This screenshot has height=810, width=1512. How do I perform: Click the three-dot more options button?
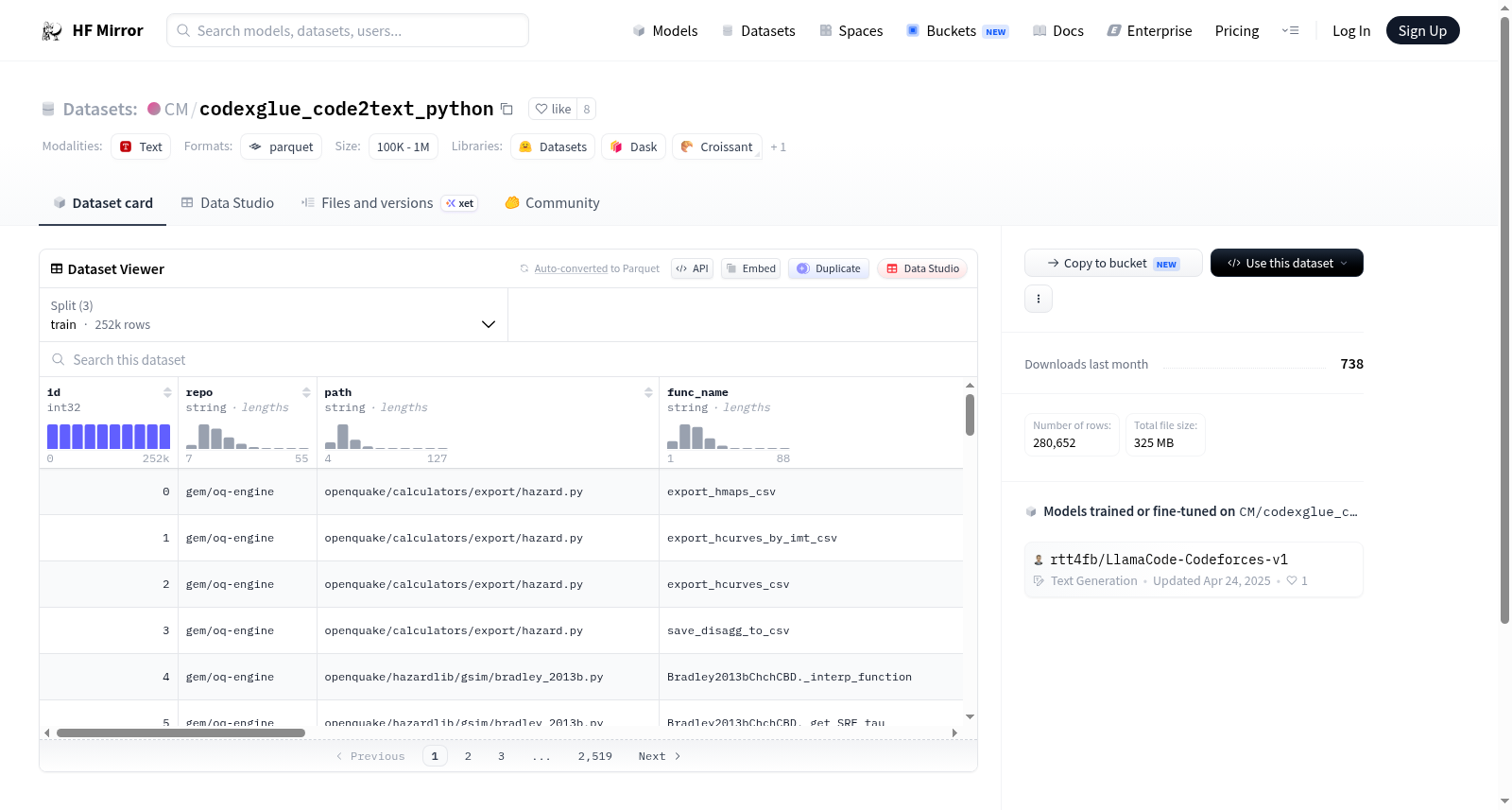pyautogui.click(x=1039, y=299)
